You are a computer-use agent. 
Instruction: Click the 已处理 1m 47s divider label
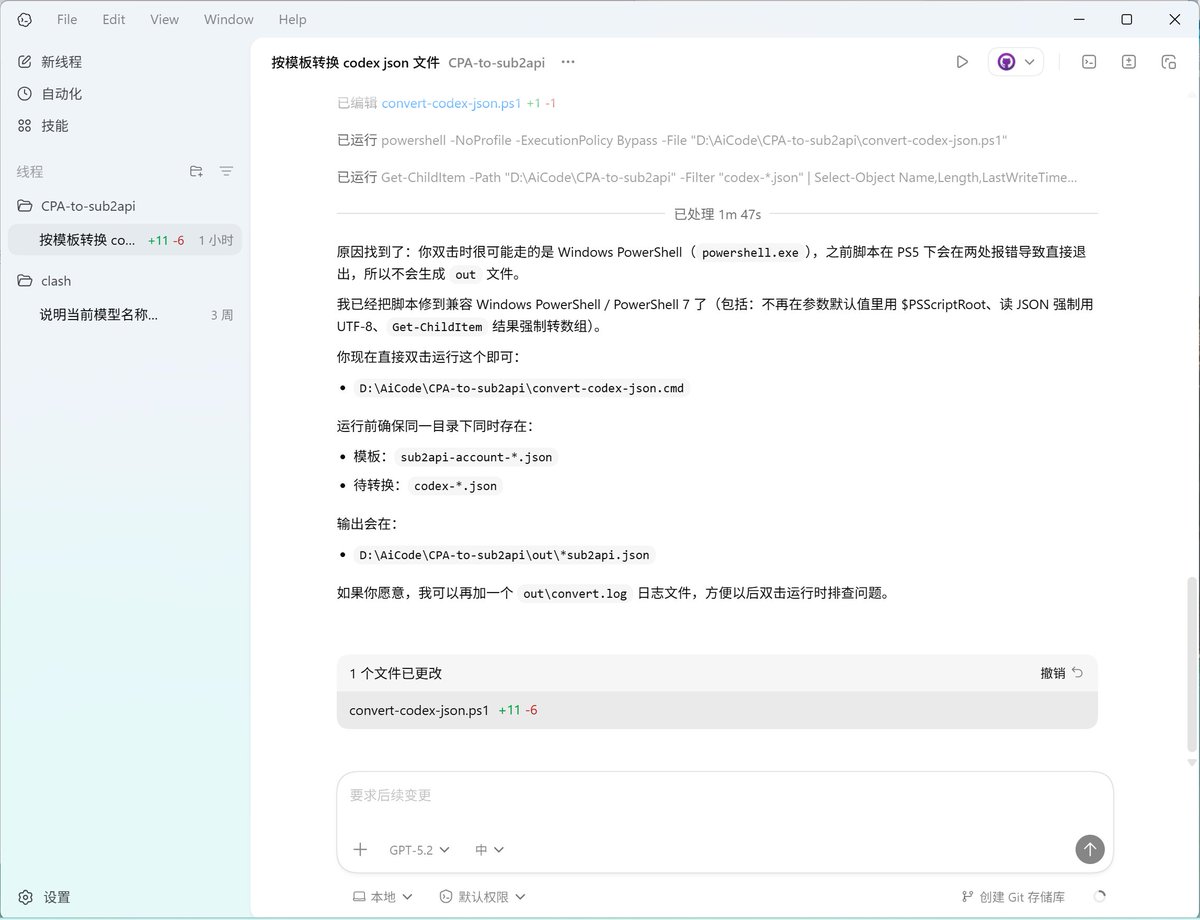[717, 214]
